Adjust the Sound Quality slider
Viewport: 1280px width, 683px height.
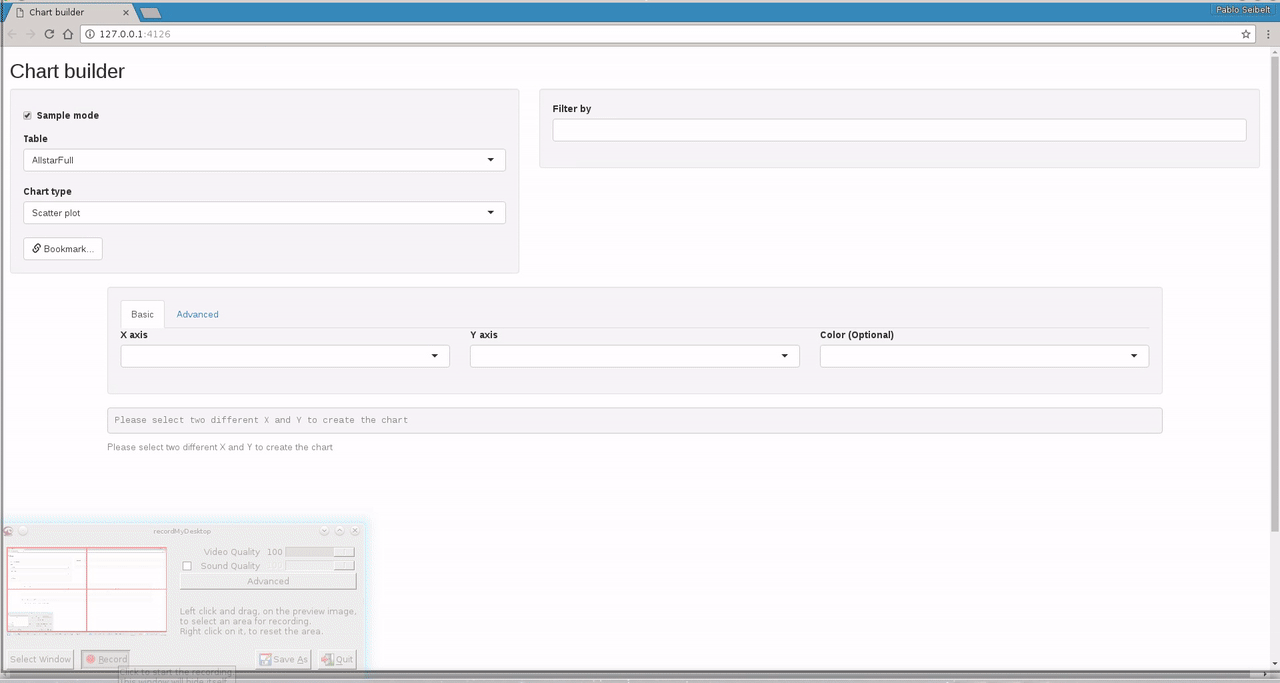(x=320, y=566)
